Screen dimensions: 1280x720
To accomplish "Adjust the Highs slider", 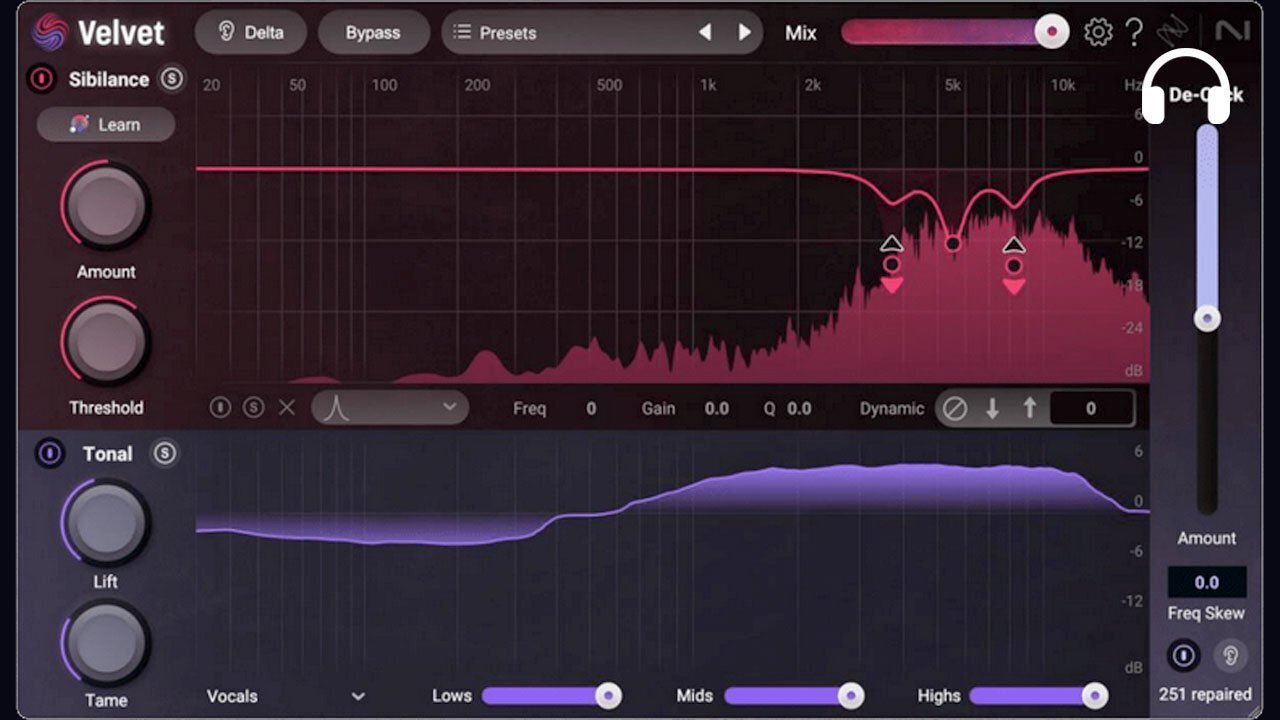I will point(1038,696).
